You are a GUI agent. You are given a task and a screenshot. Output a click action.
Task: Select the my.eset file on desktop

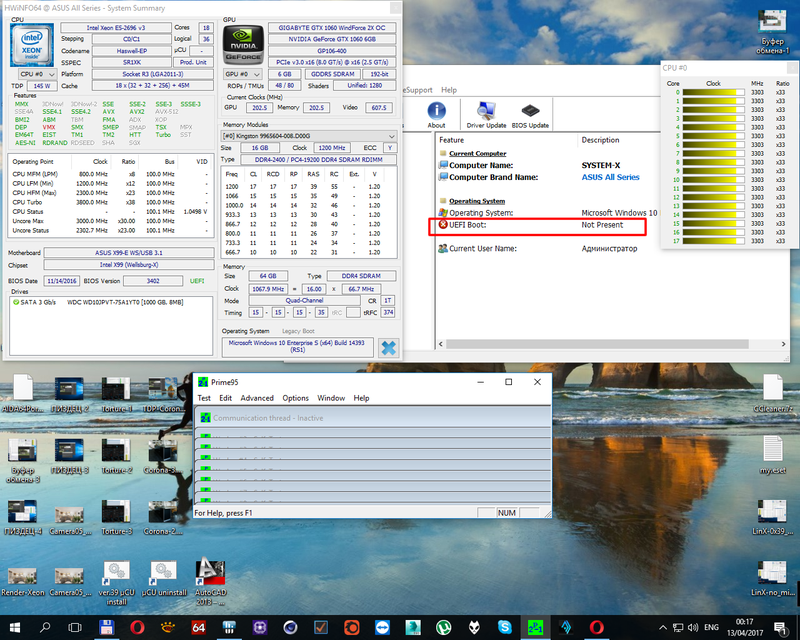pyautogui.click(x=773, y=455)
